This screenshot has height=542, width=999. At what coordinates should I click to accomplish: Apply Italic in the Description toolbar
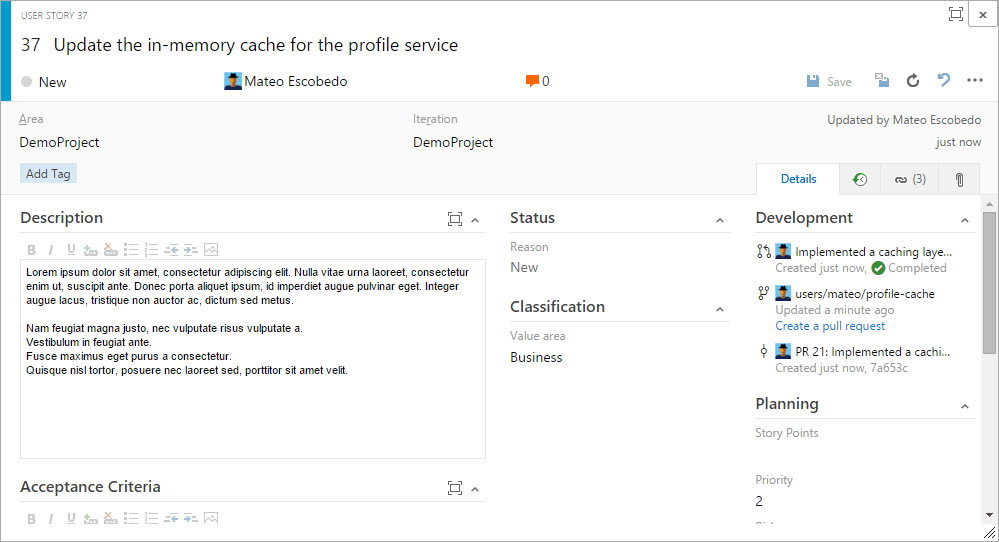click(x=51, y=250)
